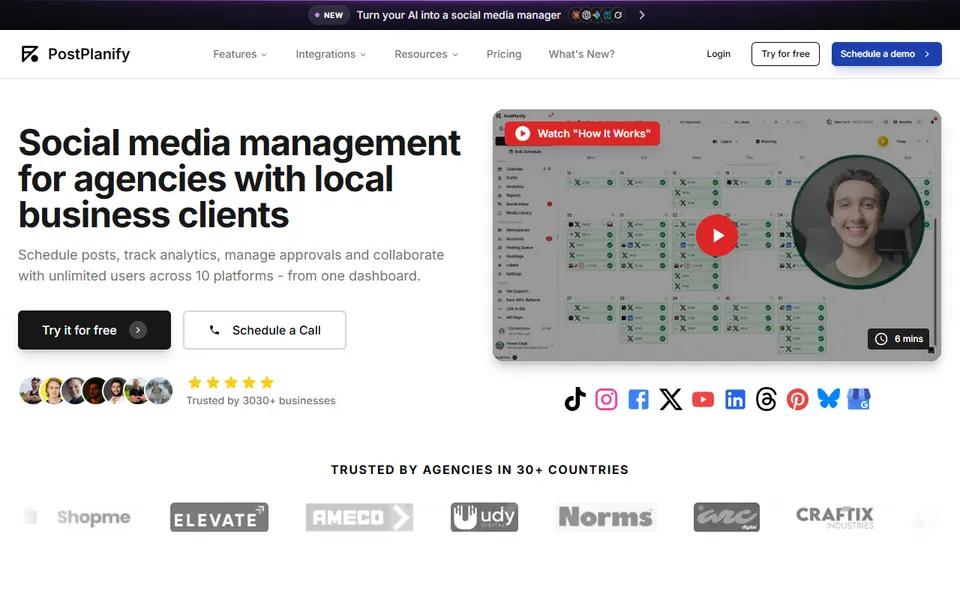Click the AMECO customer logo
Image resolution: width=960 pixels, height=600 pixels.
tap(359, 517)
